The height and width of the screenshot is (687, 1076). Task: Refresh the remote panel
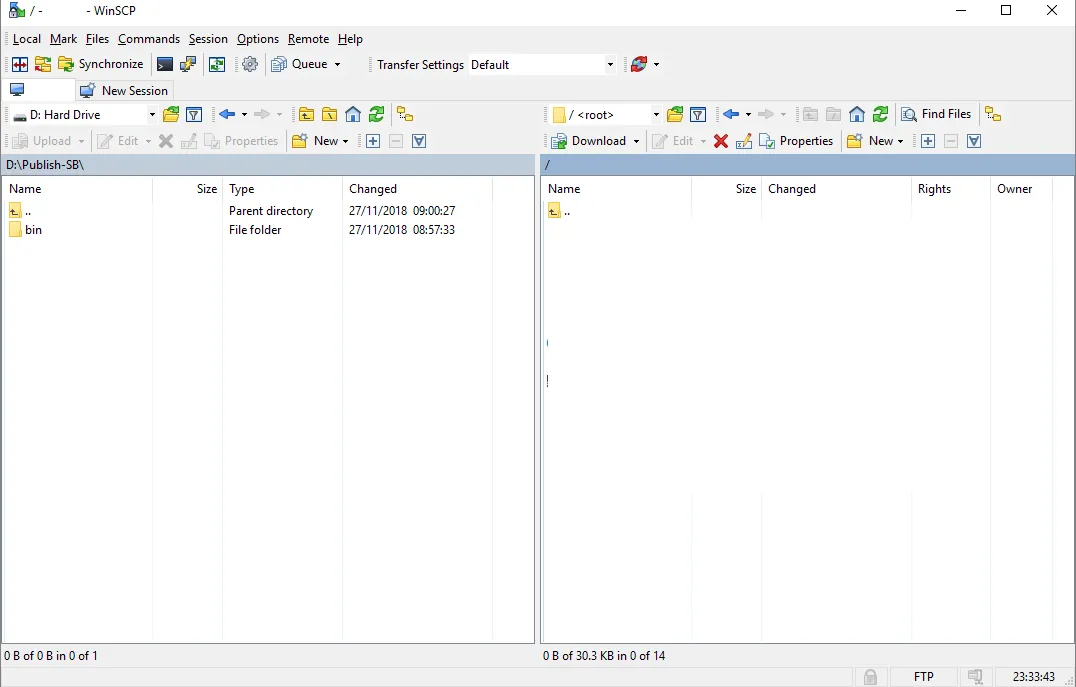click(880, 115)
